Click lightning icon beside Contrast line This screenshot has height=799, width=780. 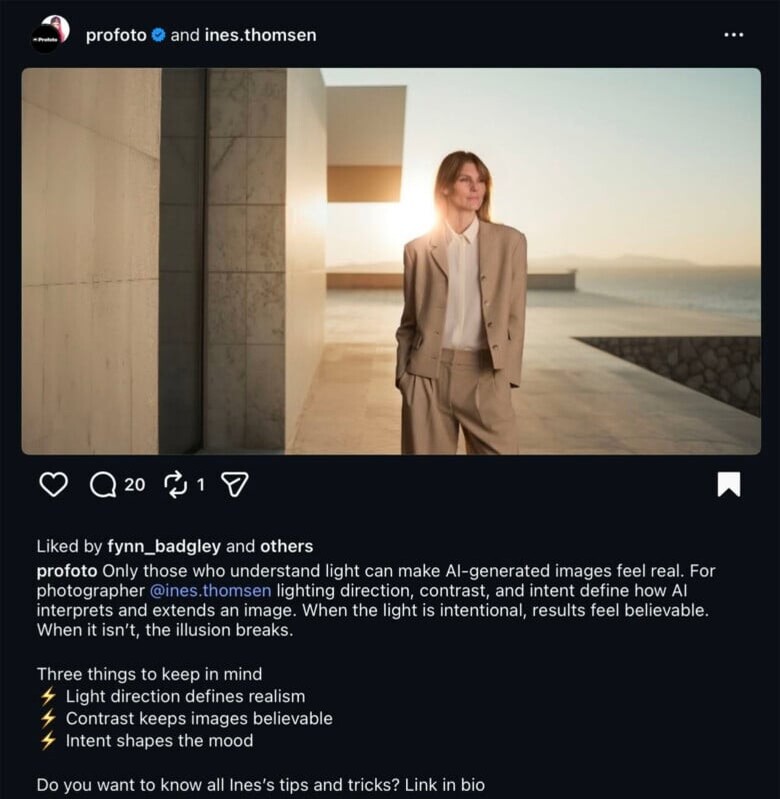47,719
